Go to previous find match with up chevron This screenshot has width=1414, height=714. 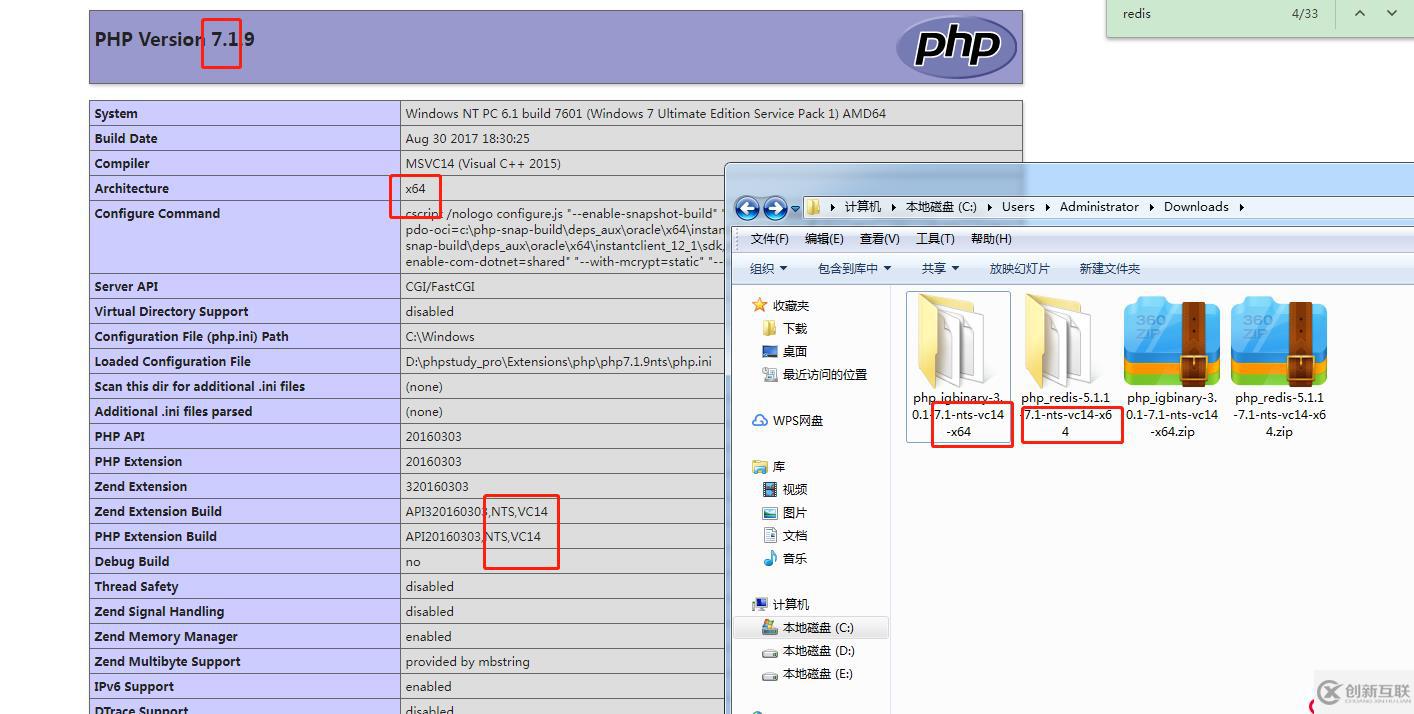click(1360, 13)
